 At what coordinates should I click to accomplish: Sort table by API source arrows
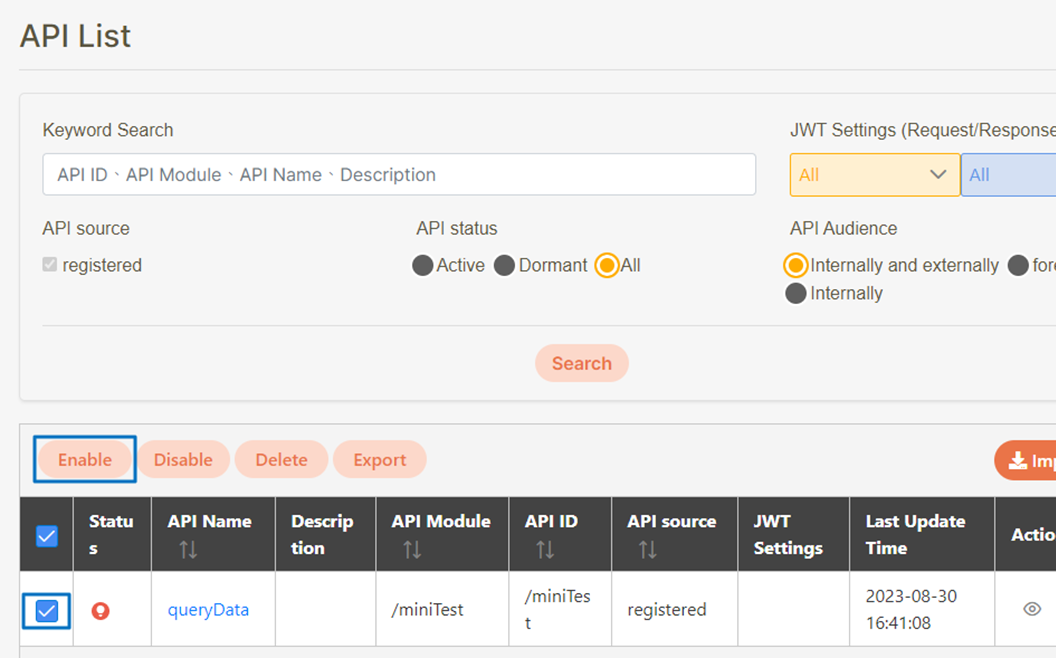648,549
